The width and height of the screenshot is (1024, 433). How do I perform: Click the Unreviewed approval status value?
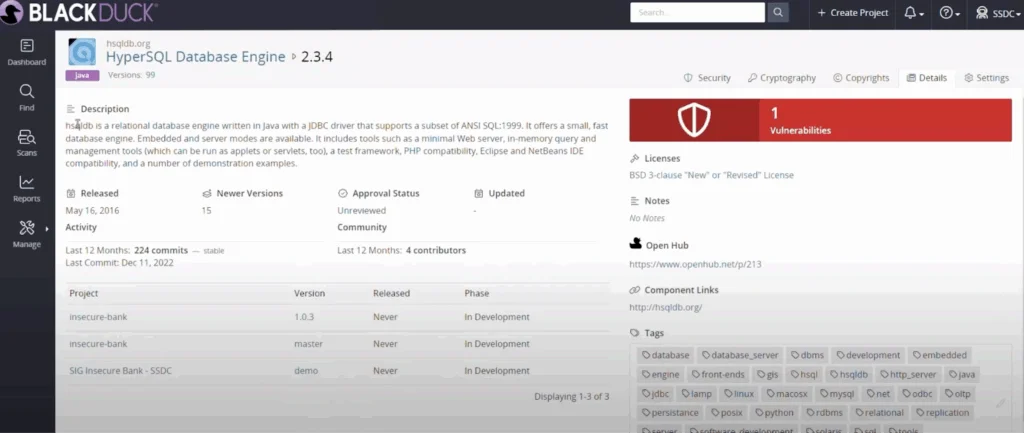click(x=362, y=211)
